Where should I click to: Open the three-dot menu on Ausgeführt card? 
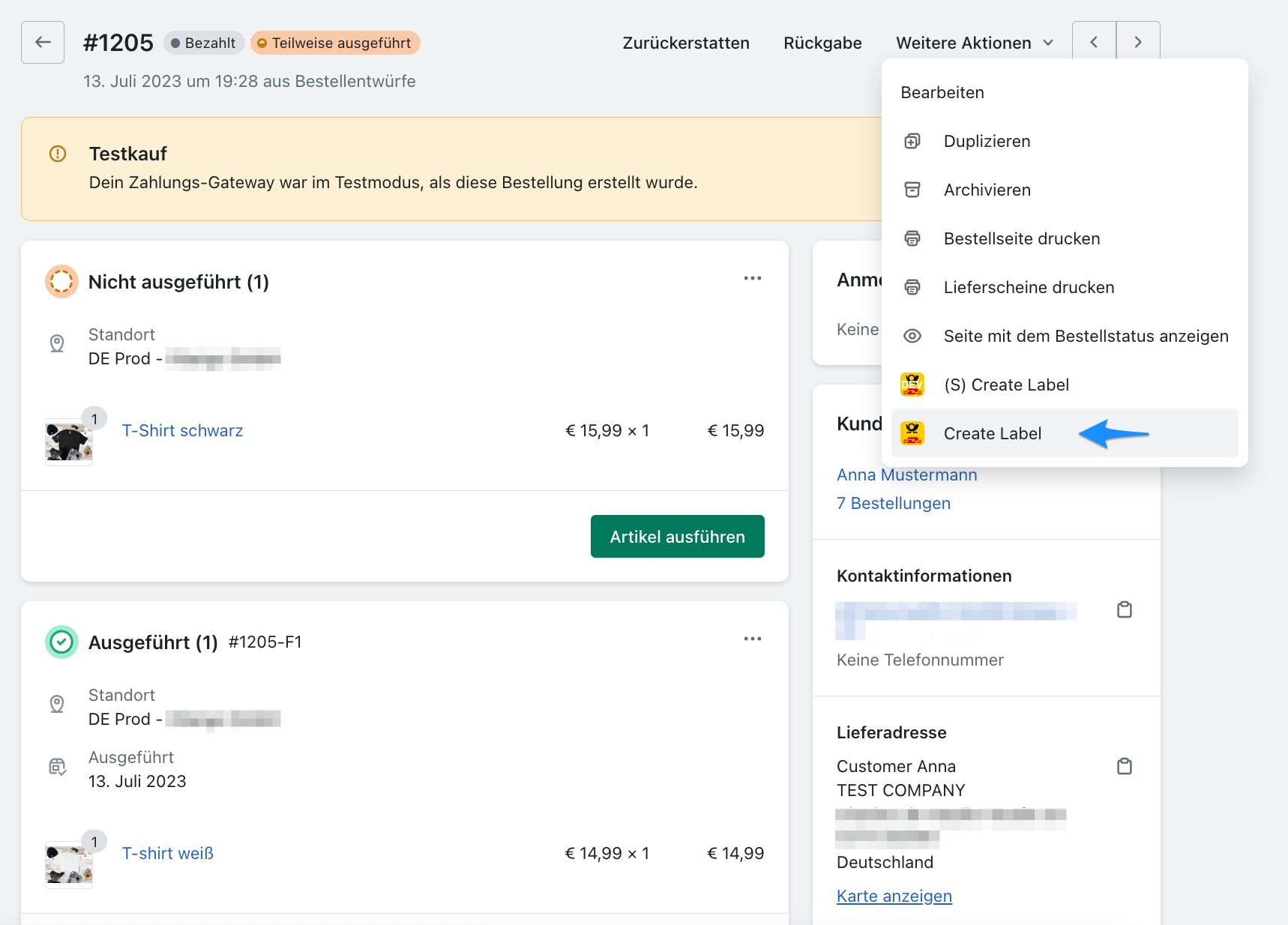(x=753, y=638)
